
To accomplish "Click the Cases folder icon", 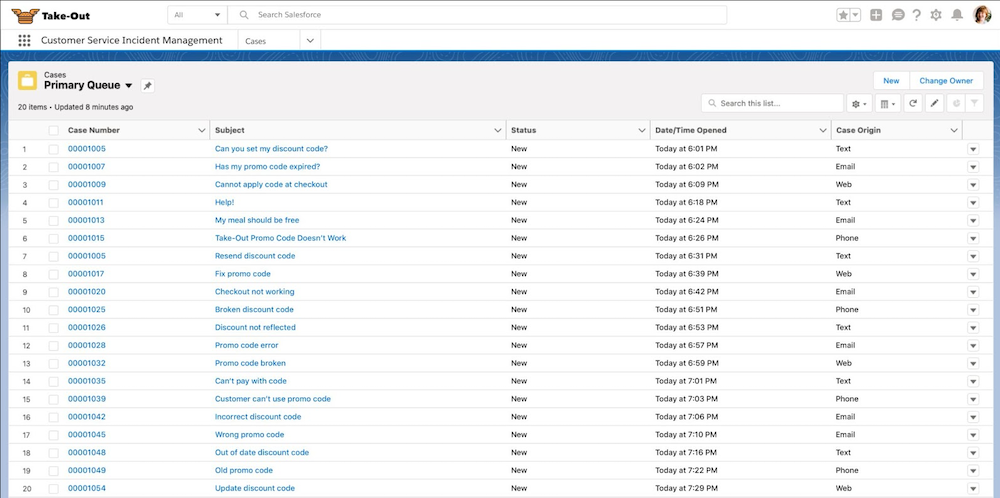I will (x=27, y=80).
